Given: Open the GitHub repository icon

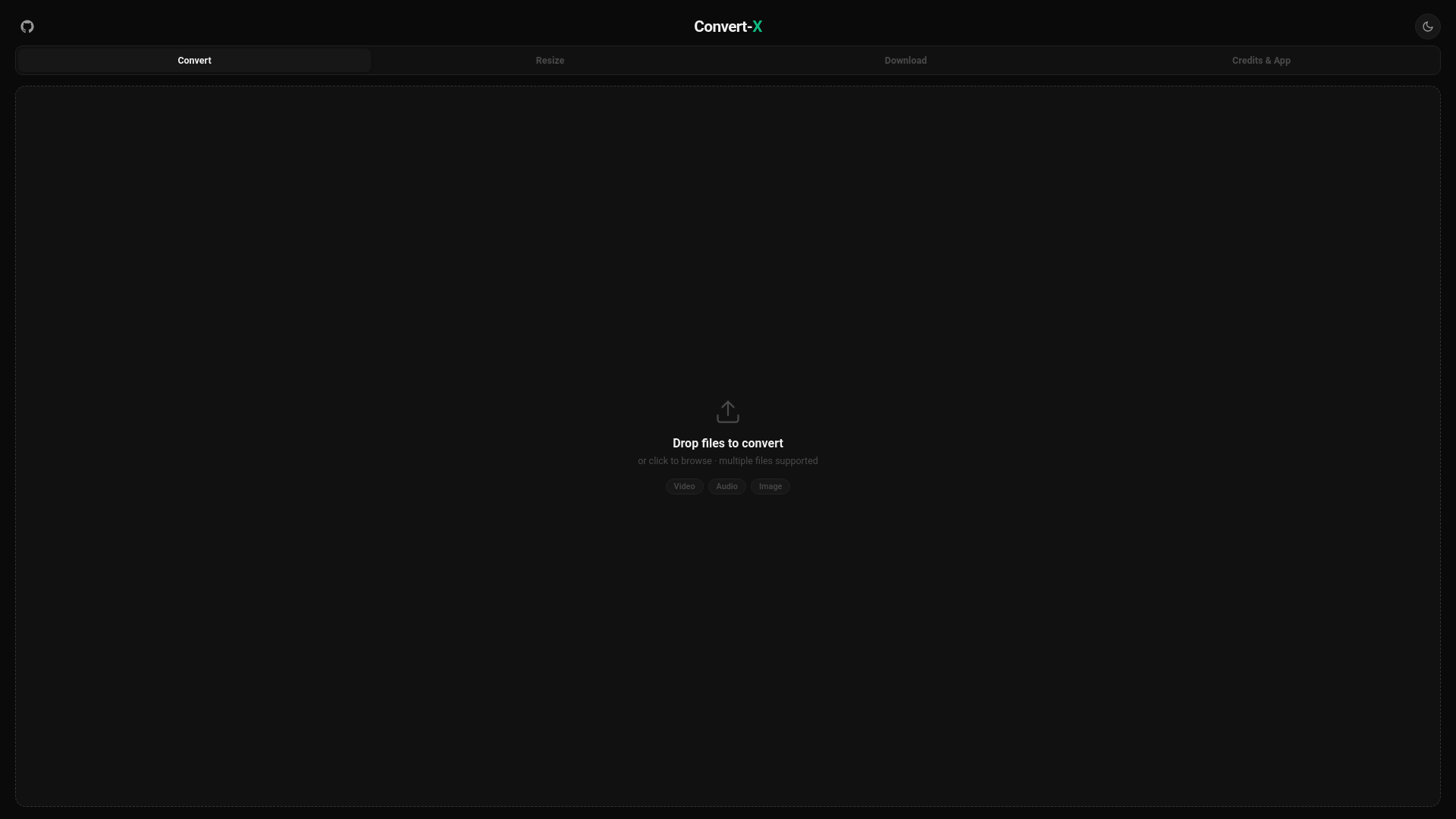Looking at the screenshot, I should point(27,27).
